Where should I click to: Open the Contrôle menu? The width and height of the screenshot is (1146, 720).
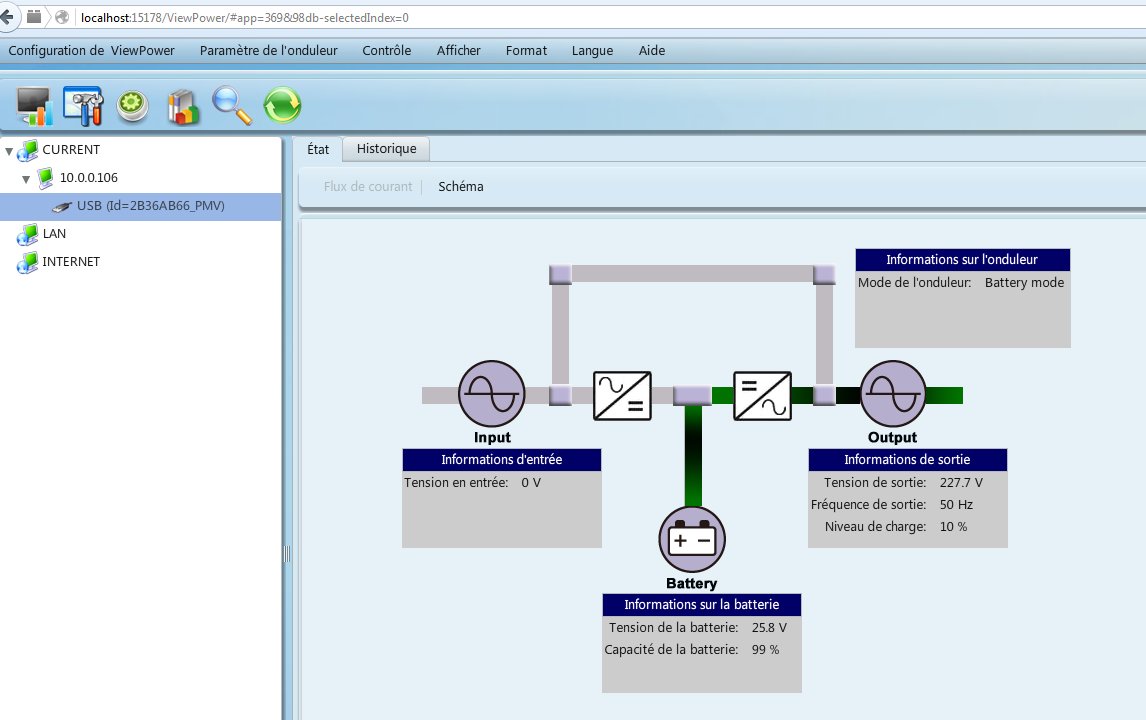(x=386, y=50)
